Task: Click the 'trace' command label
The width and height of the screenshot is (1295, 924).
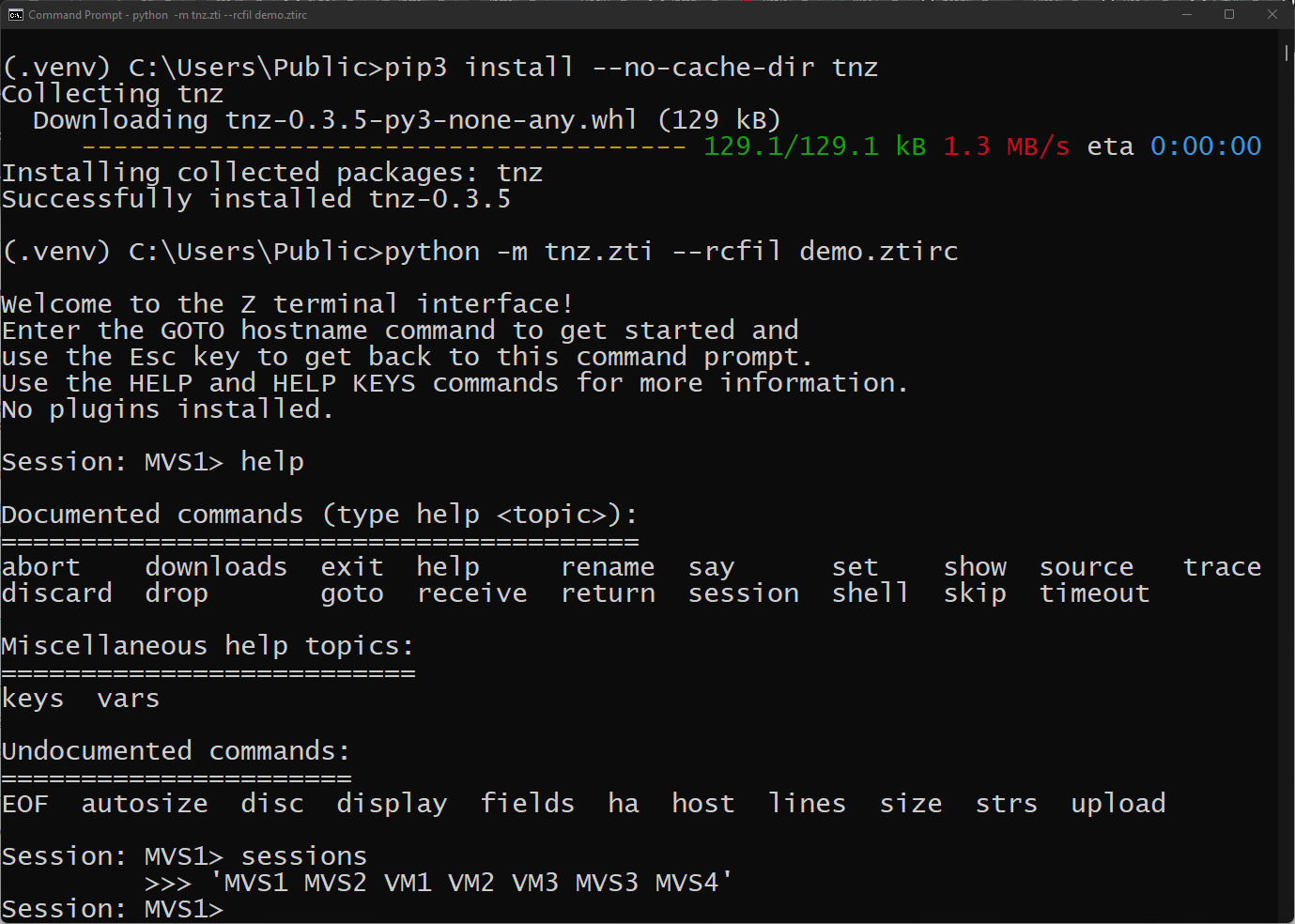Action: 1222,565
